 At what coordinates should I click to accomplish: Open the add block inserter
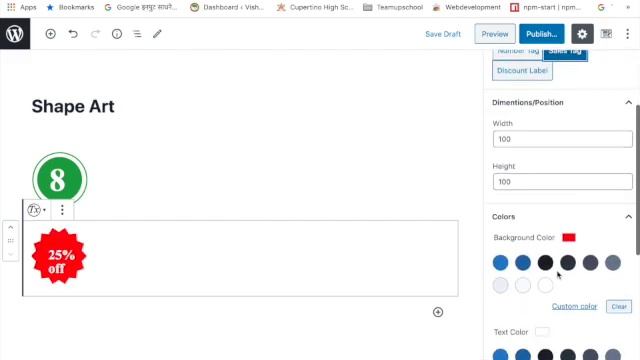[51, 34]
